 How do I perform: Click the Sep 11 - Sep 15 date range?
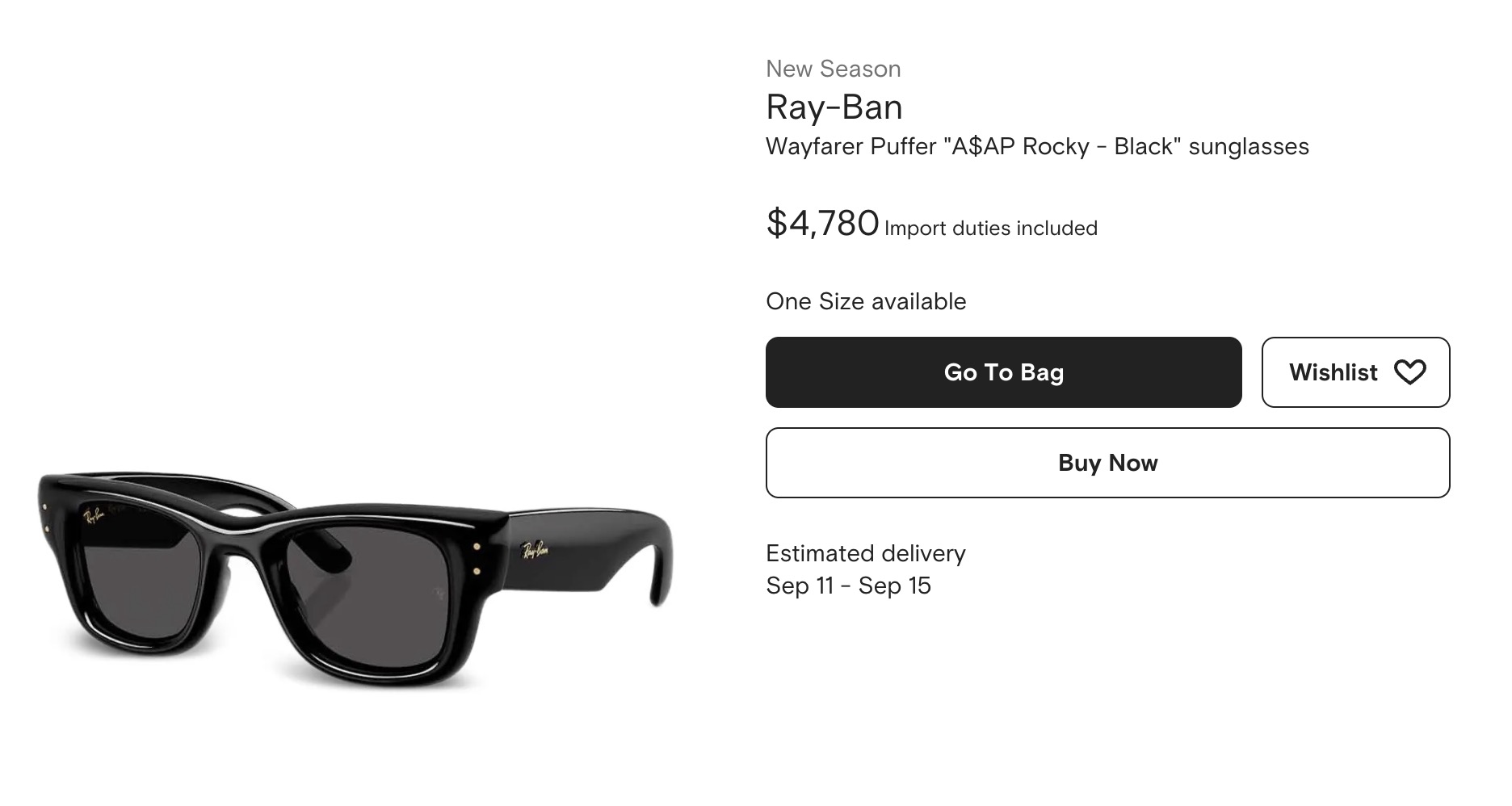click(x=848, y=586)
